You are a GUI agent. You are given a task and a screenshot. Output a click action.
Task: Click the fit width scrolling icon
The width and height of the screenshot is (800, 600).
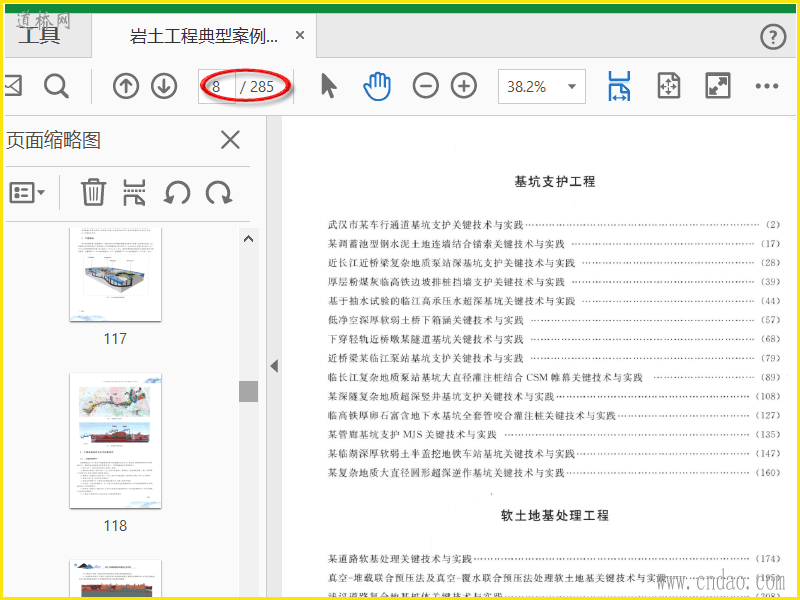[619, 86]
